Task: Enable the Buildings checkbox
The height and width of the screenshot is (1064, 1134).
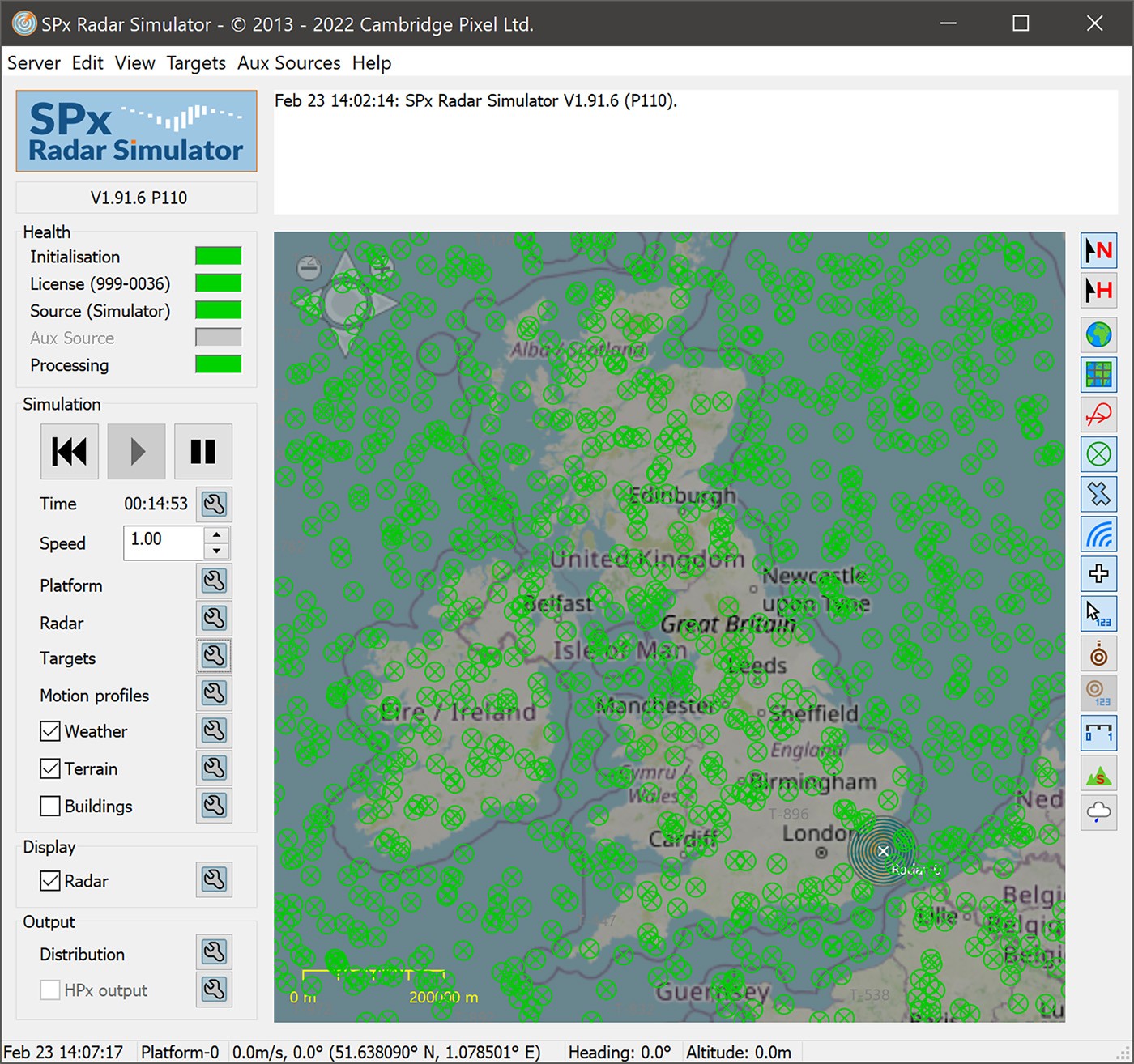Action: pyautogui.click(x=49, y=806)
